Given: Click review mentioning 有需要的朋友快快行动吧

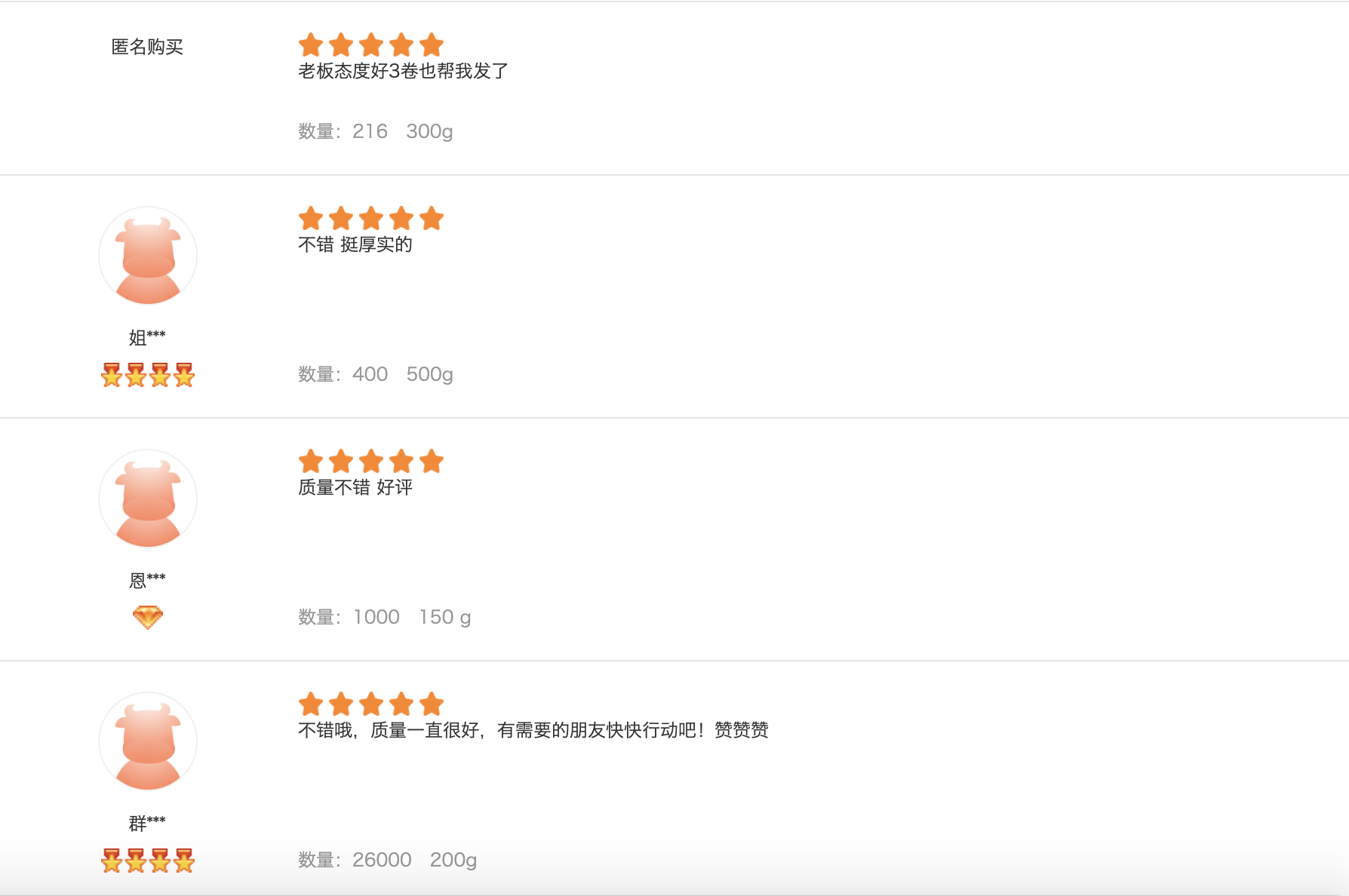Looking at the screenshot, I should [x=533, y=730].
